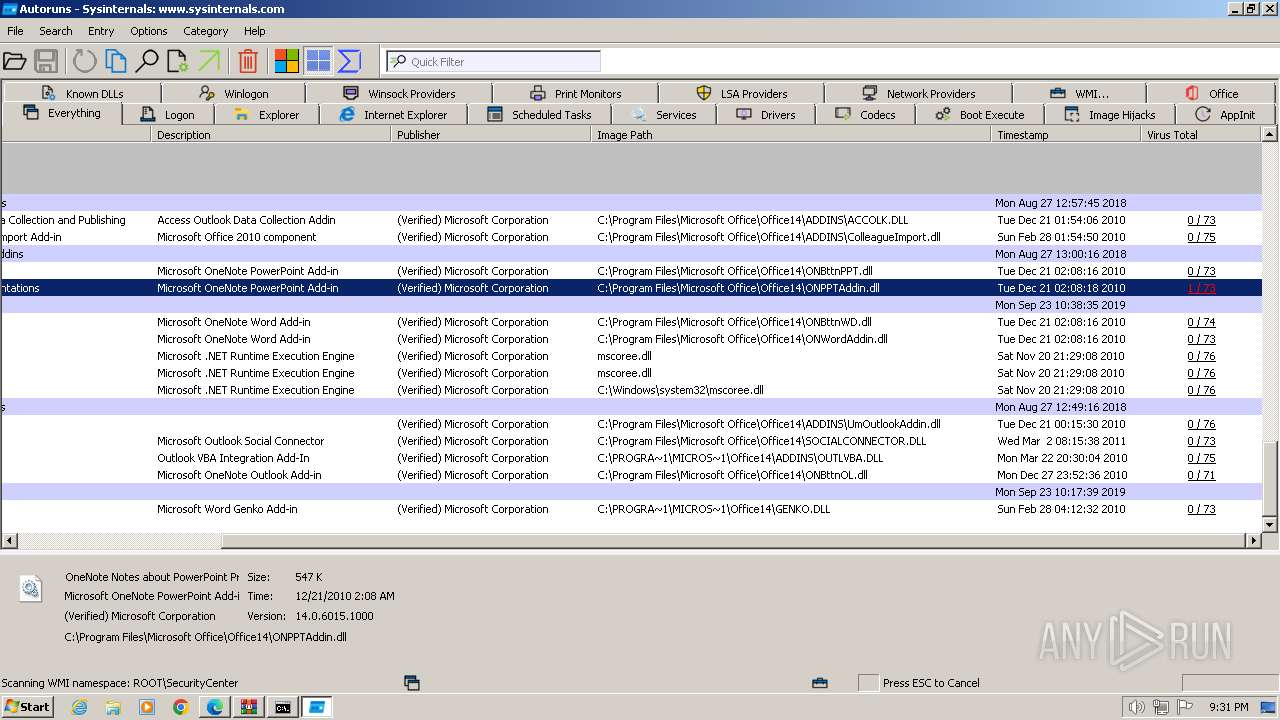Viewport: 1280px width, 720px height.
Task: Switch to the Winlogon tab
Action: click(x=233, y=93)
